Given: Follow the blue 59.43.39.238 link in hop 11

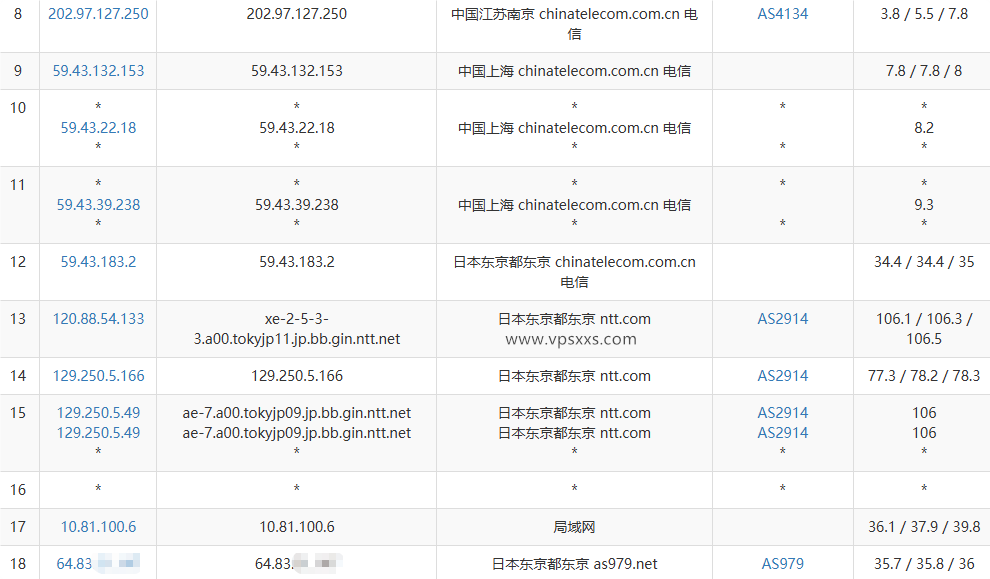Looking at the screenshot, I should point(98,205).
